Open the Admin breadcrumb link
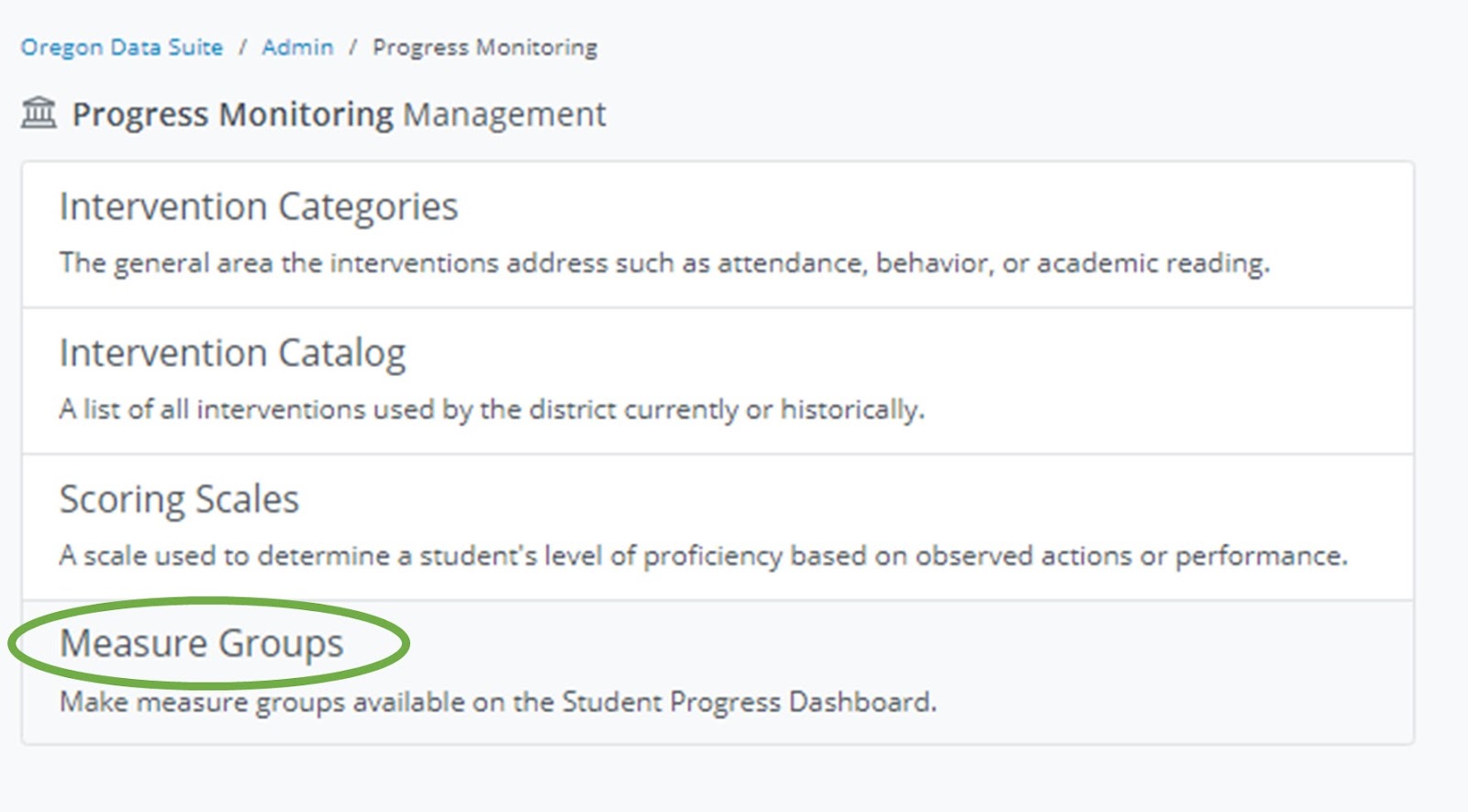This screenshot has height=812, width=1468. coord(297,48)
